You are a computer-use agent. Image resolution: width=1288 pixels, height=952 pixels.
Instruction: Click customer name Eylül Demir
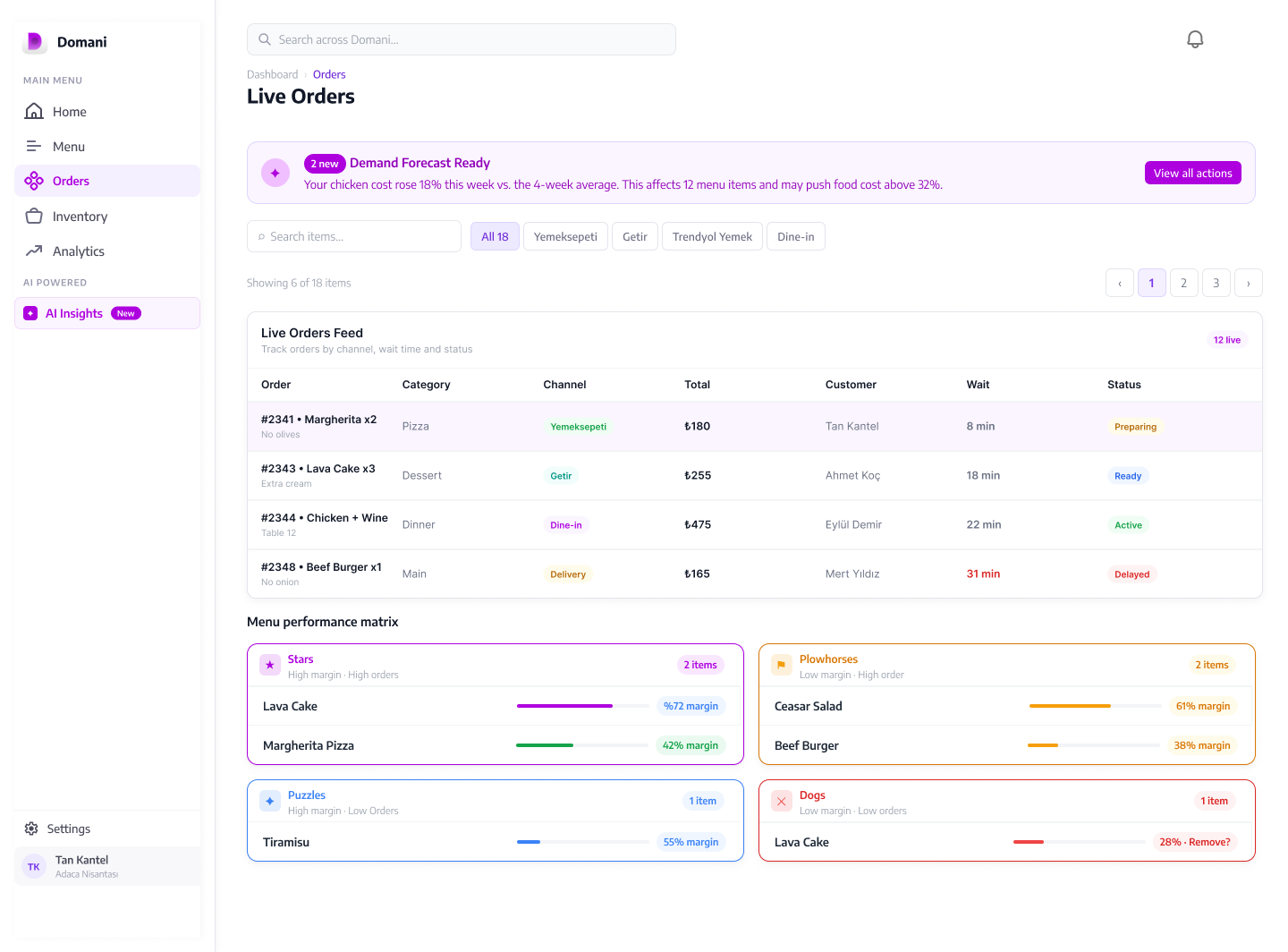click(x=853, y=524)
